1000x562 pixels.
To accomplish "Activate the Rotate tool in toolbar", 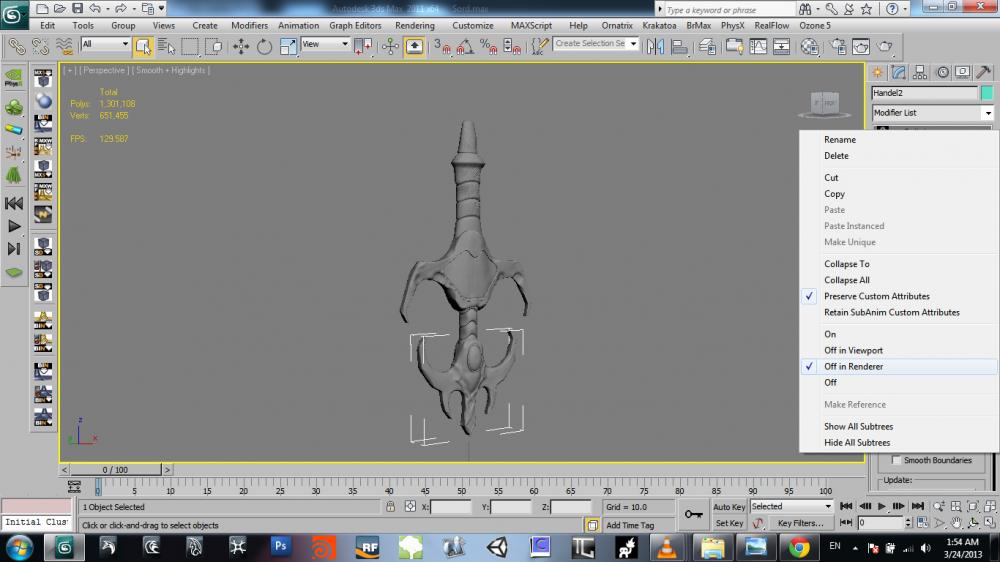I will pos(264,46).
